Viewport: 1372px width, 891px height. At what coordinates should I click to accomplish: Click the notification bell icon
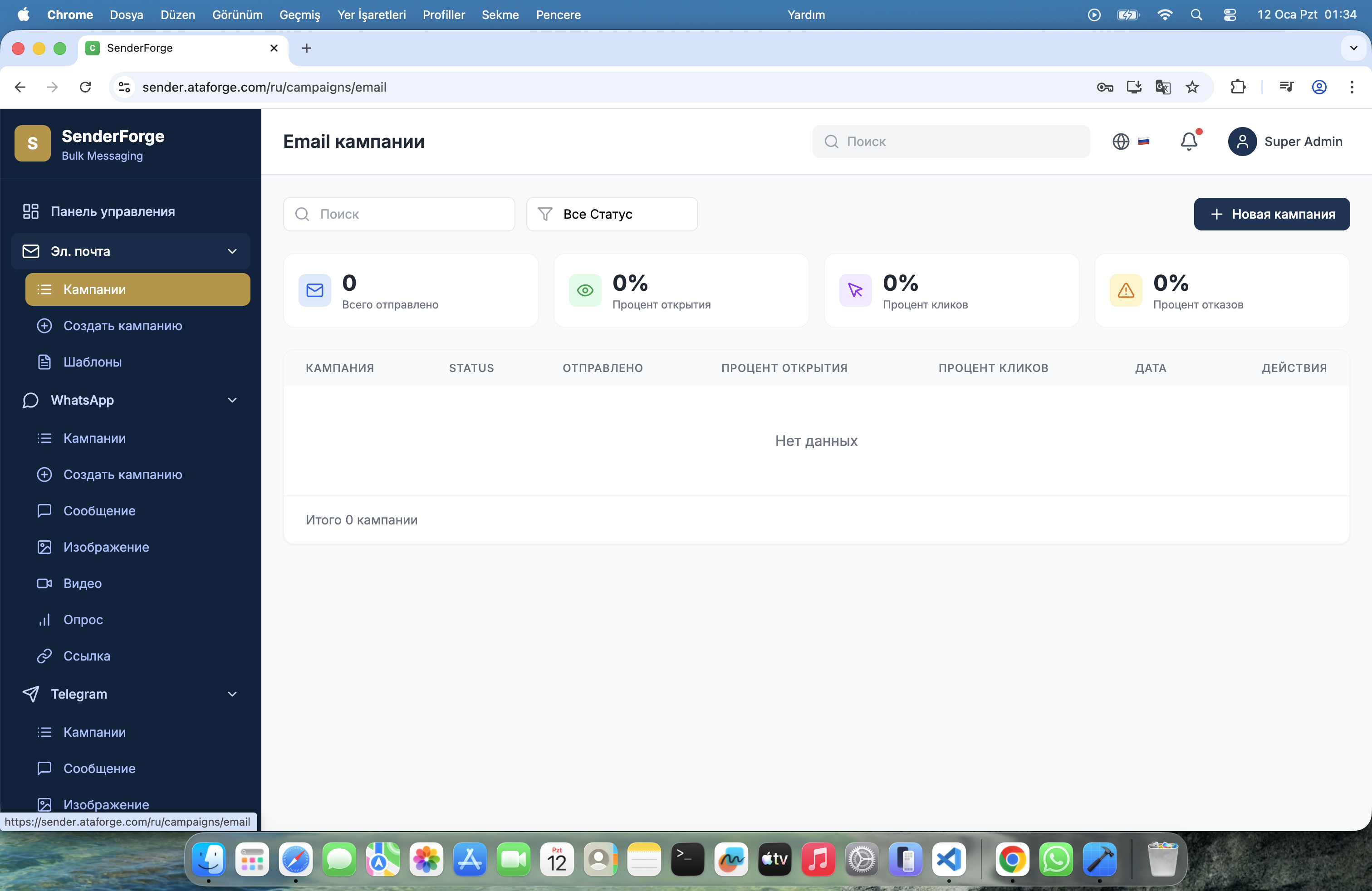click(x=1188, y=141)
